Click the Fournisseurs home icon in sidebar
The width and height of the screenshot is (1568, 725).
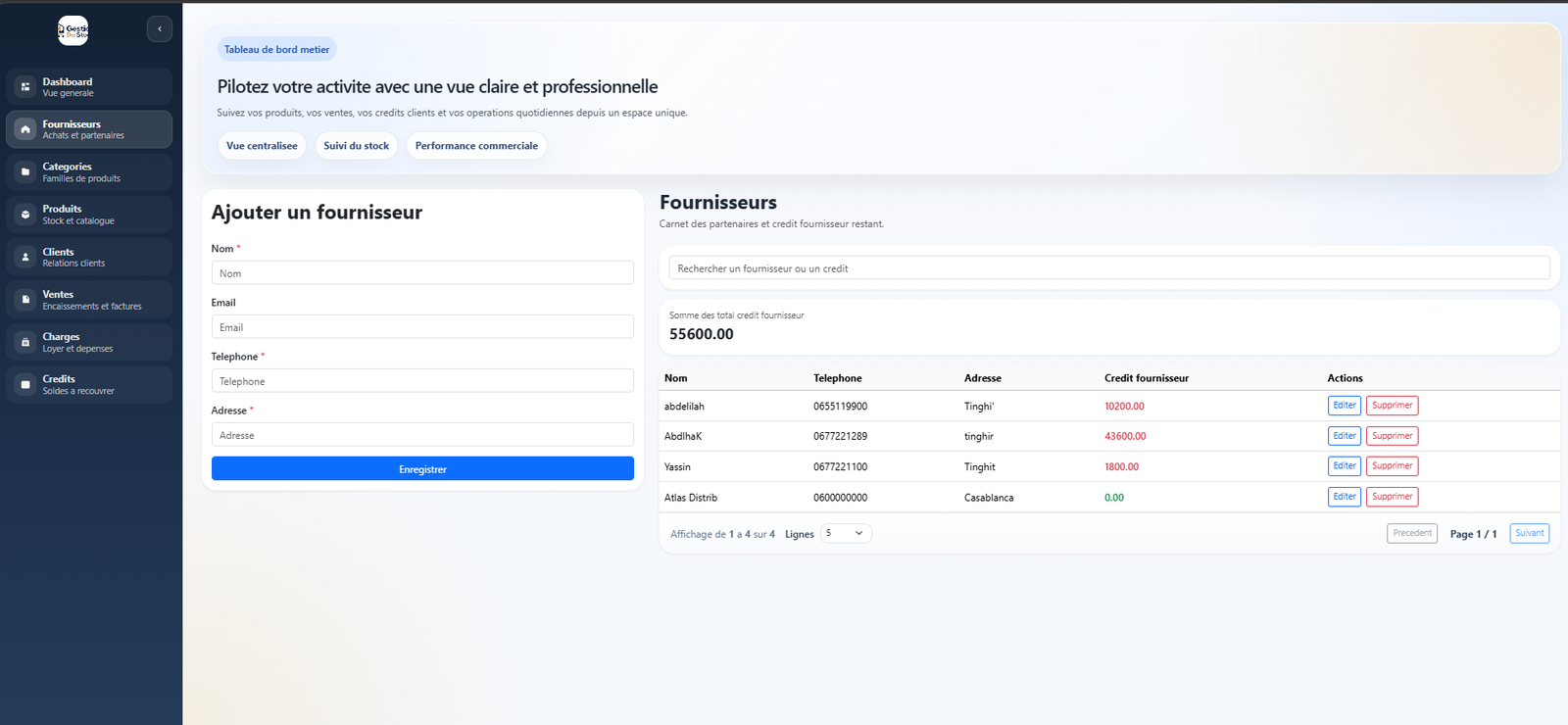(25, 129)
